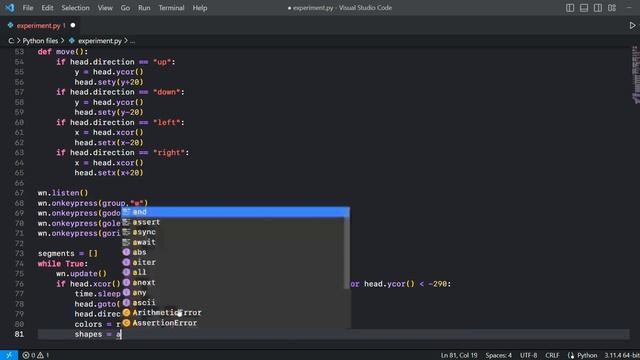The height and width of the screenshot is (360, 640).
Task: Select the 'assert' suggestion
Action: (x=233, y=222)
